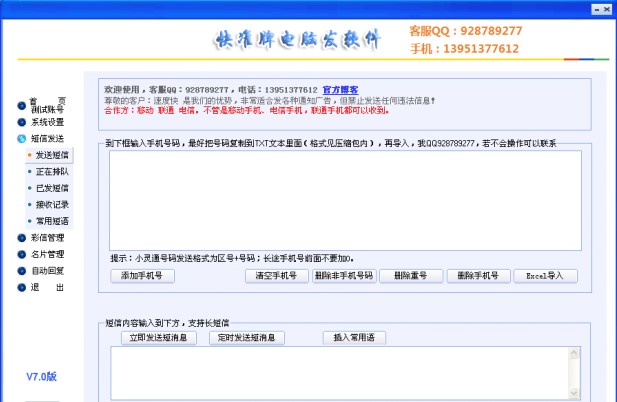Screen dimensions: 617x402
Task: Click the 退出 exit item
Action: [x=46, y=287]
